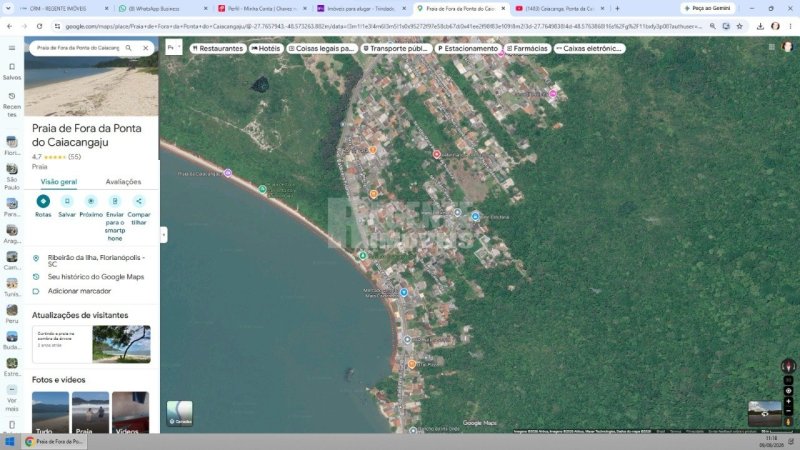This screenshot has width=800, height=450.
Task: Open the Praia photos thumbnail
Action: click(90, 412)
